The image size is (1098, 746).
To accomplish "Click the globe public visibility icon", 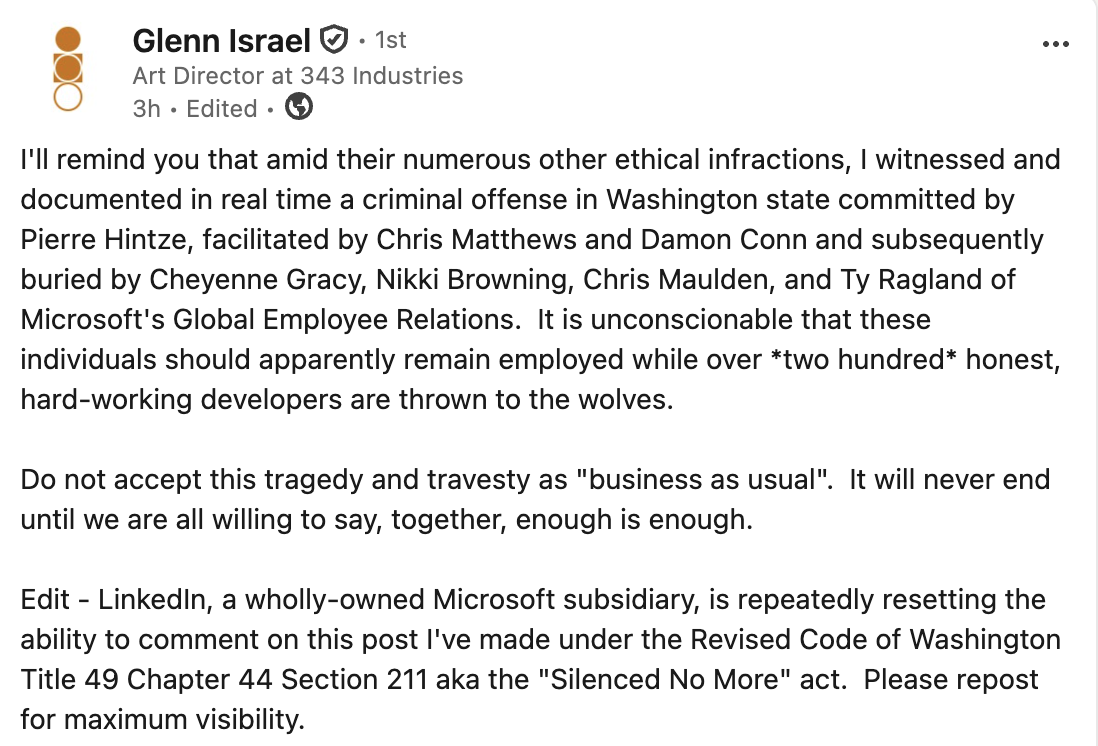I will [299, 107].
